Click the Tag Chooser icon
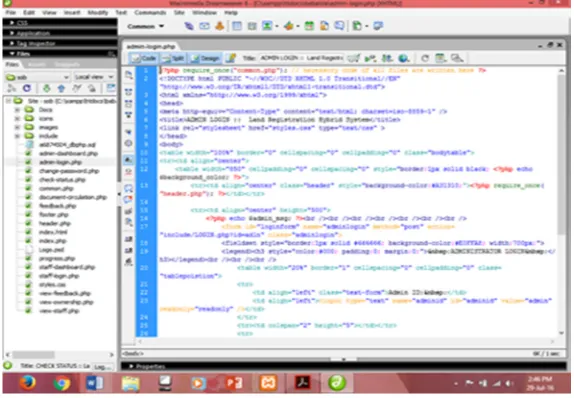Image resolution: width=574 pixels, height=398 pixels. coord(378,26)
